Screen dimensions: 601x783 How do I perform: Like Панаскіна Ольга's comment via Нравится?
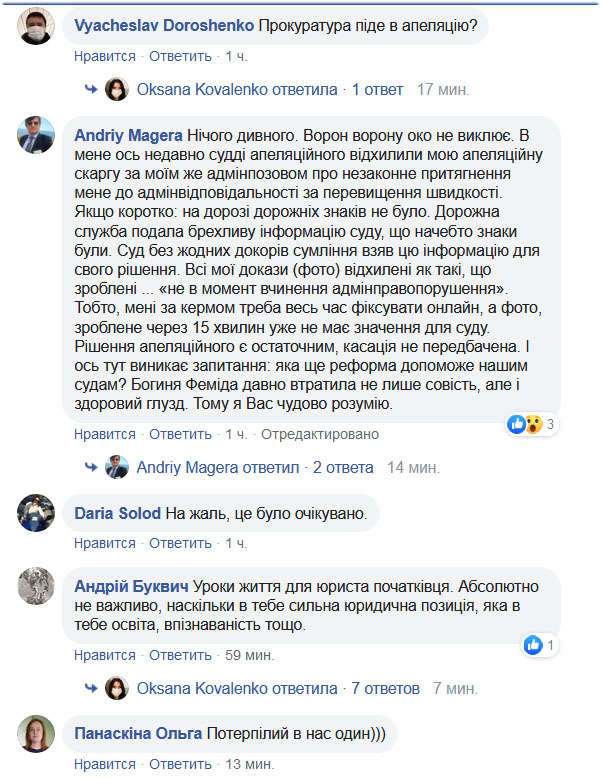pos(105,764)
